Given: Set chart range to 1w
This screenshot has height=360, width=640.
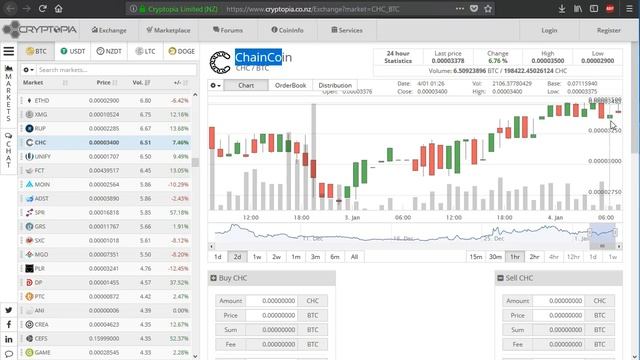Looking at the screenshot, I should coord(257,257).
